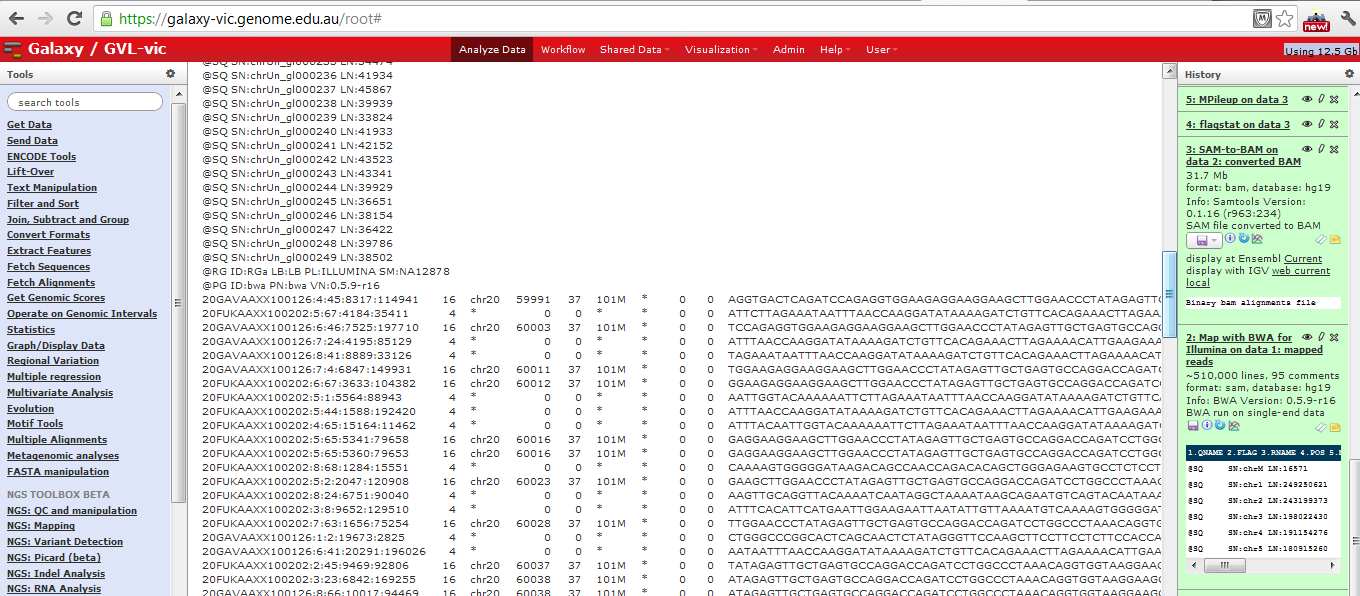1360x596 pixels.
Task: Open NGS: Mapping tool section
Action: click(x=40, y=526)
